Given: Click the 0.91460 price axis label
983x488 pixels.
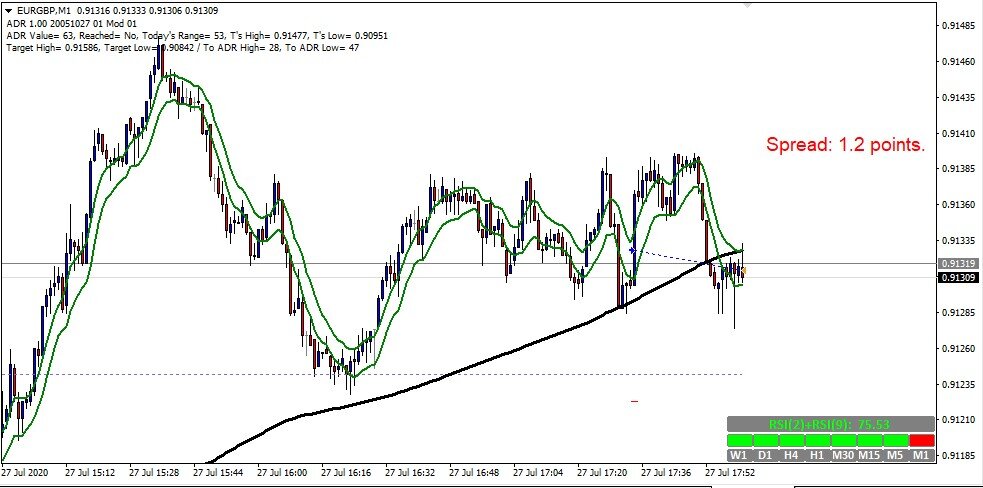Looking at the screenshot, I should coord(960,62).
